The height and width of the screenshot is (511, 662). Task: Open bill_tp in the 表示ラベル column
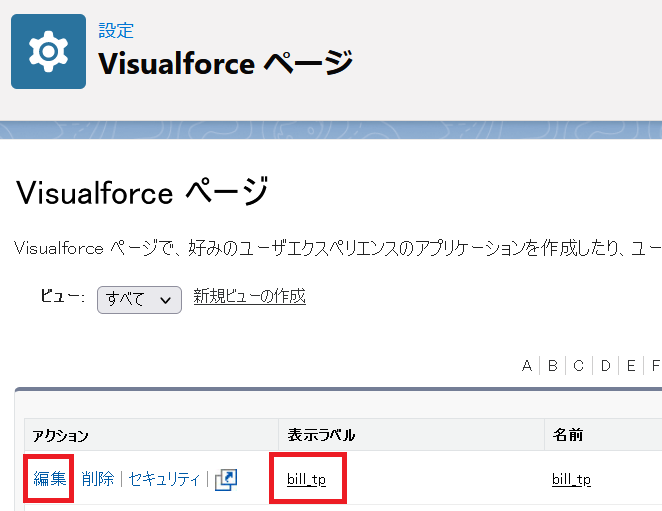click(307, 479)
